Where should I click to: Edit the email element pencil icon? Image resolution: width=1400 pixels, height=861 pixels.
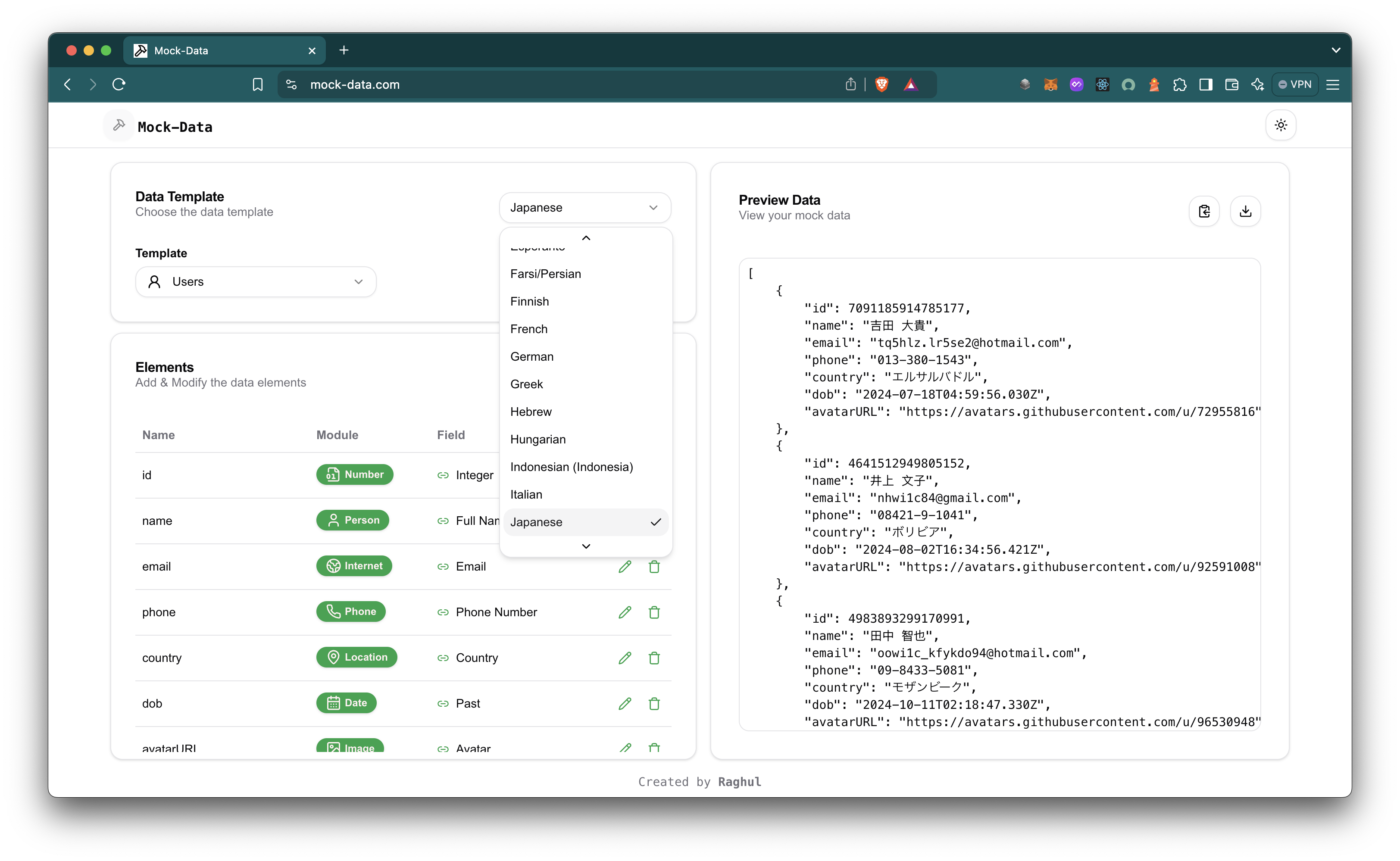point(625,567)
